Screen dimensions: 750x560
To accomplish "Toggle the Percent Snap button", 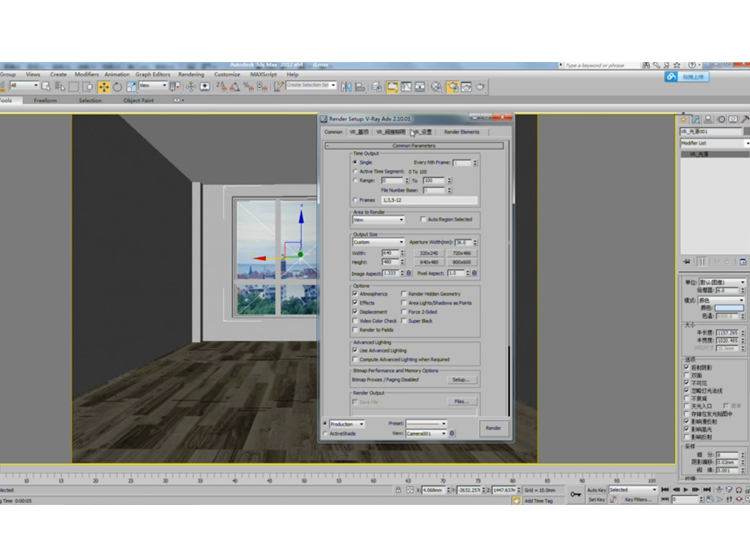I will pyautogui.click(x=248, y=87).
